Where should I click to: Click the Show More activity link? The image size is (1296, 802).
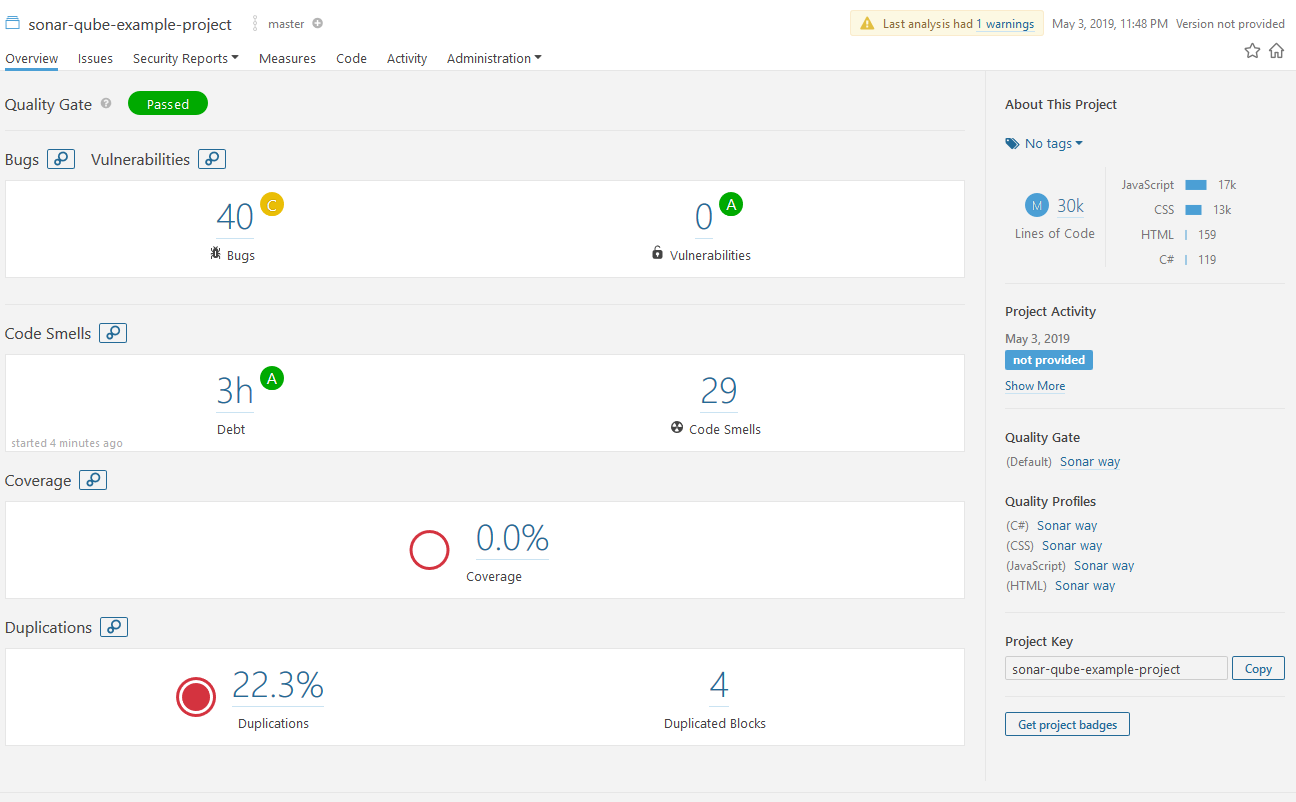coord(1035,386)
